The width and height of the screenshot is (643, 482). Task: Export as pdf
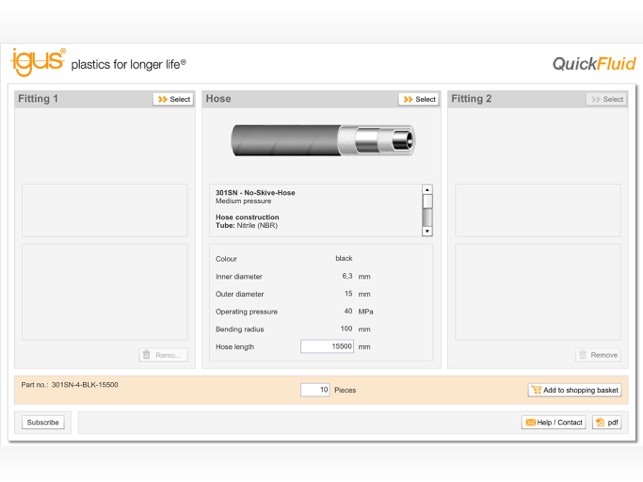point(607,422)
